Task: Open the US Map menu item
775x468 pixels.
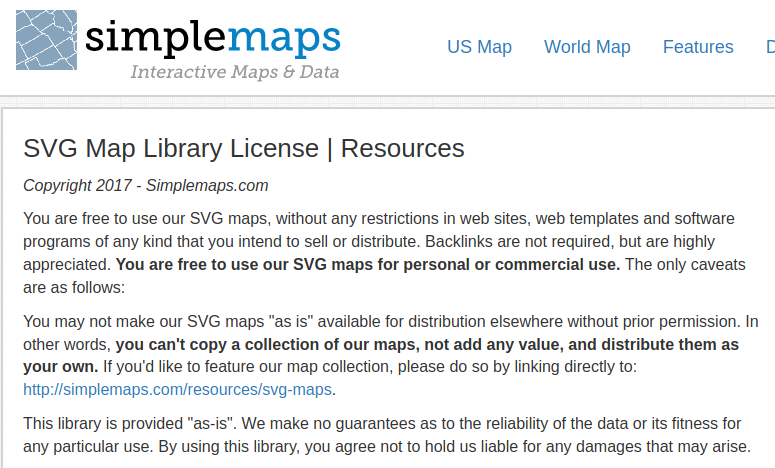Action: 479,47
